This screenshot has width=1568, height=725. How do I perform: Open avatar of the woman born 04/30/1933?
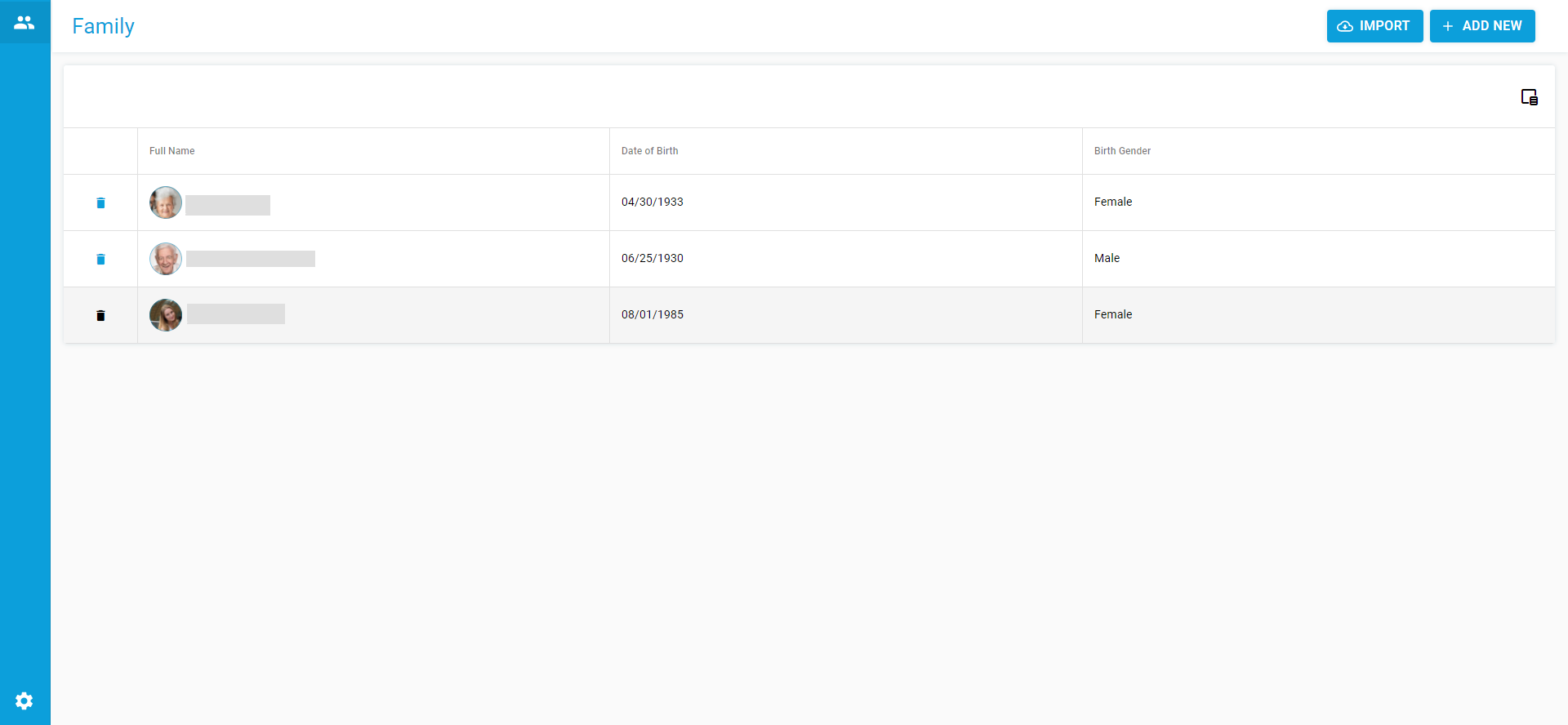pos(166,202)
